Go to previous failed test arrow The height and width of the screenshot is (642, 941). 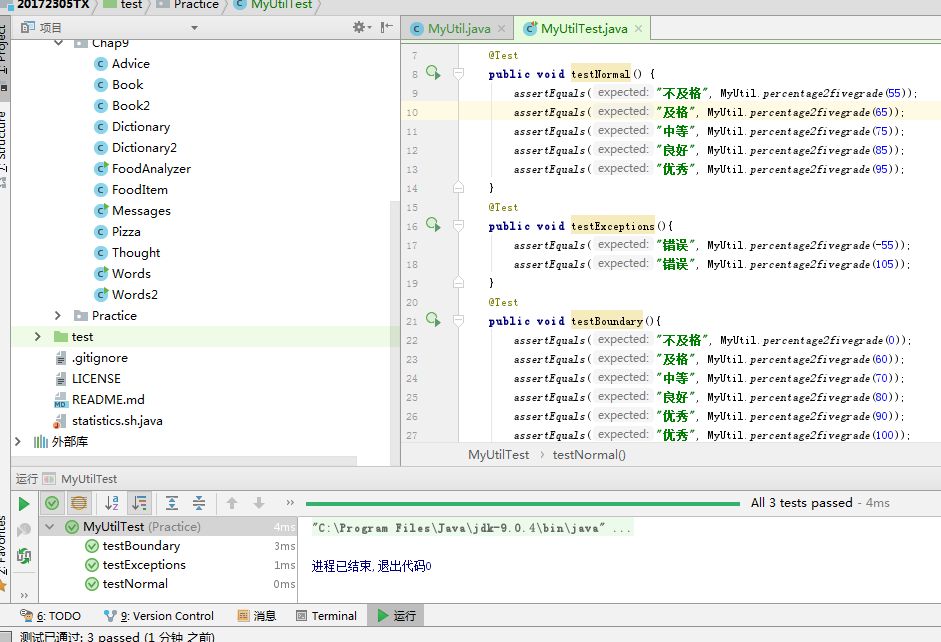[x=232, y=503]
